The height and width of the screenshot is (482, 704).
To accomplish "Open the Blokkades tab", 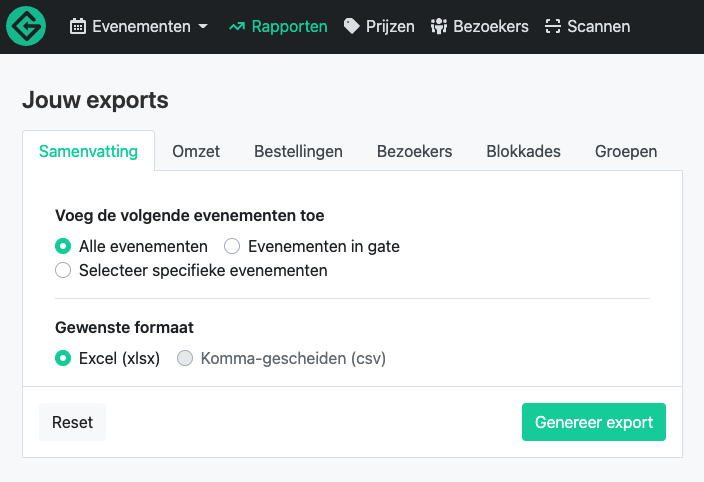I will tap(524, 151).
